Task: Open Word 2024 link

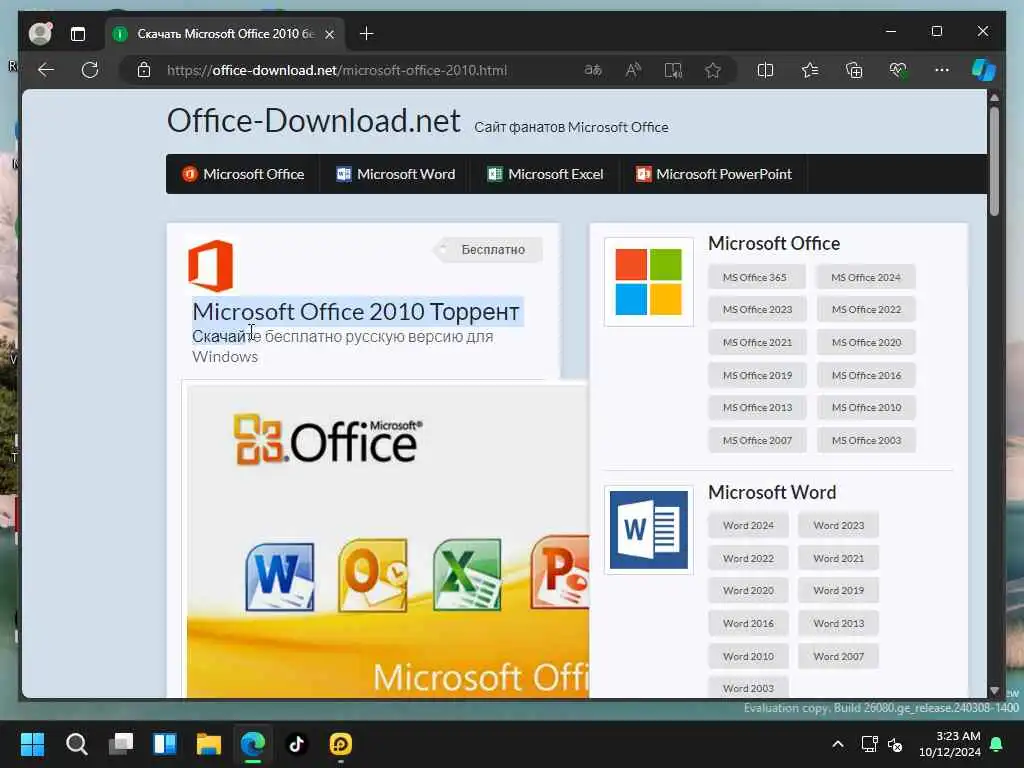Action: pyautogui.click(x=748, y=526)
